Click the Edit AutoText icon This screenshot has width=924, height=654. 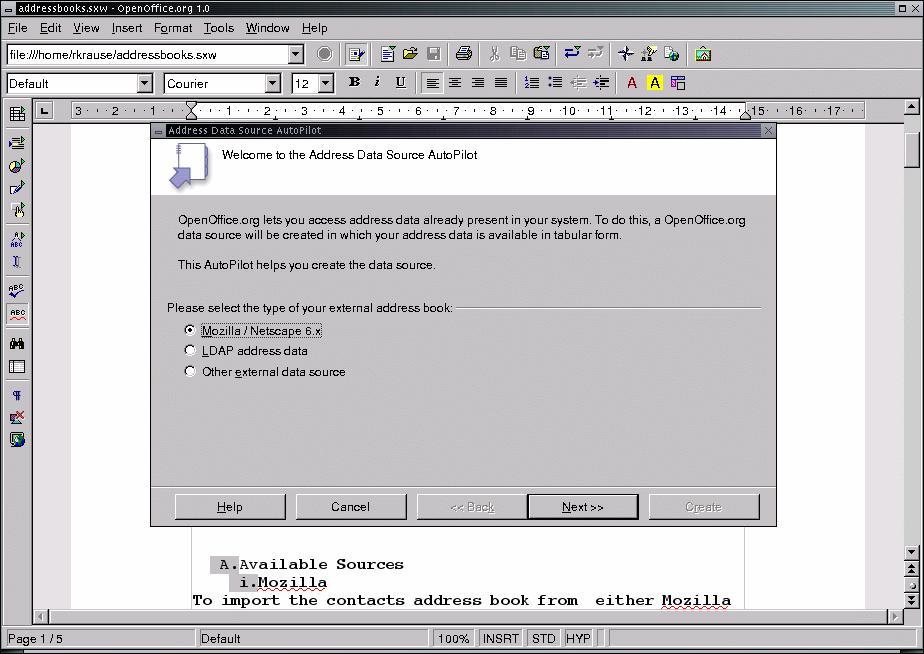[x=17, y=239]
